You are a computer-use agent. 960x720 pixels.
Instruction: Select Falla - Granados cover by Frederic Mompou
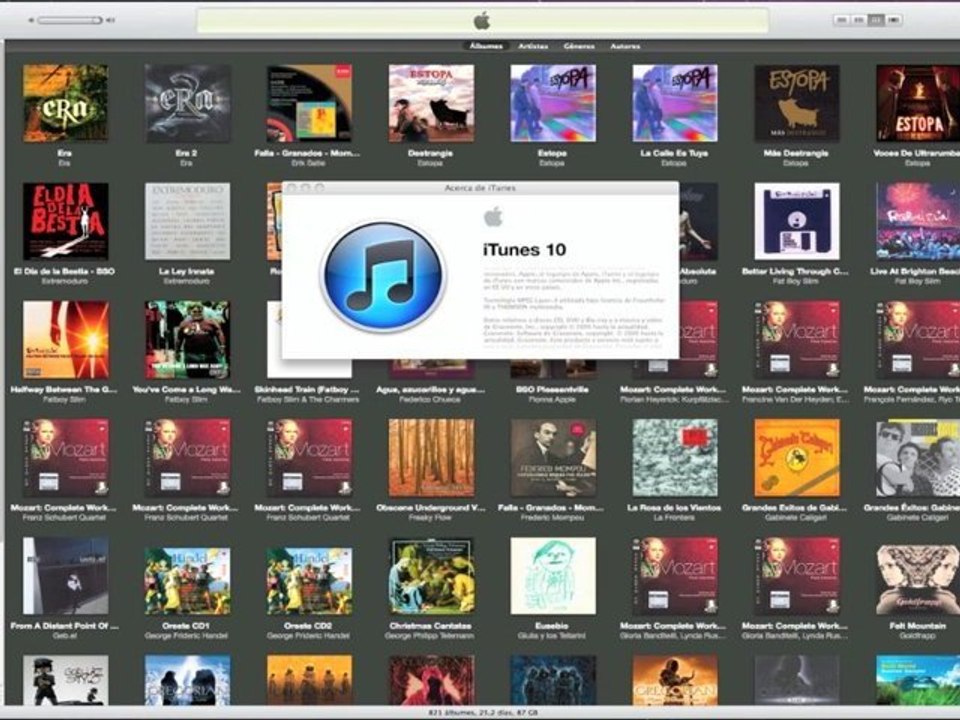point(553,457)
